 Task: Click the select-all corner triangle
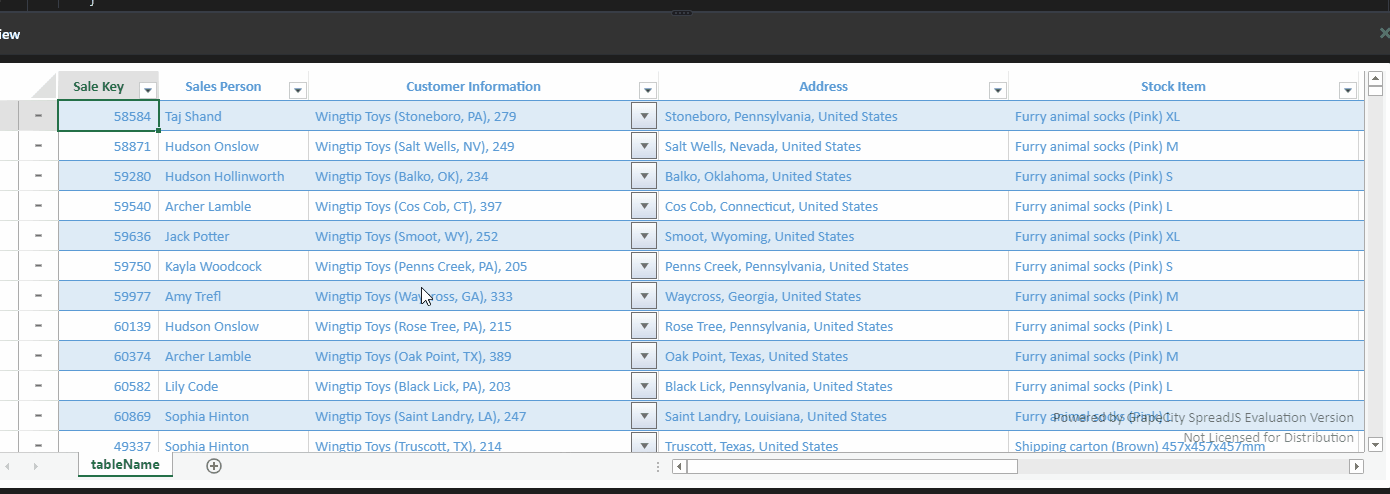[x=44, y=86]
